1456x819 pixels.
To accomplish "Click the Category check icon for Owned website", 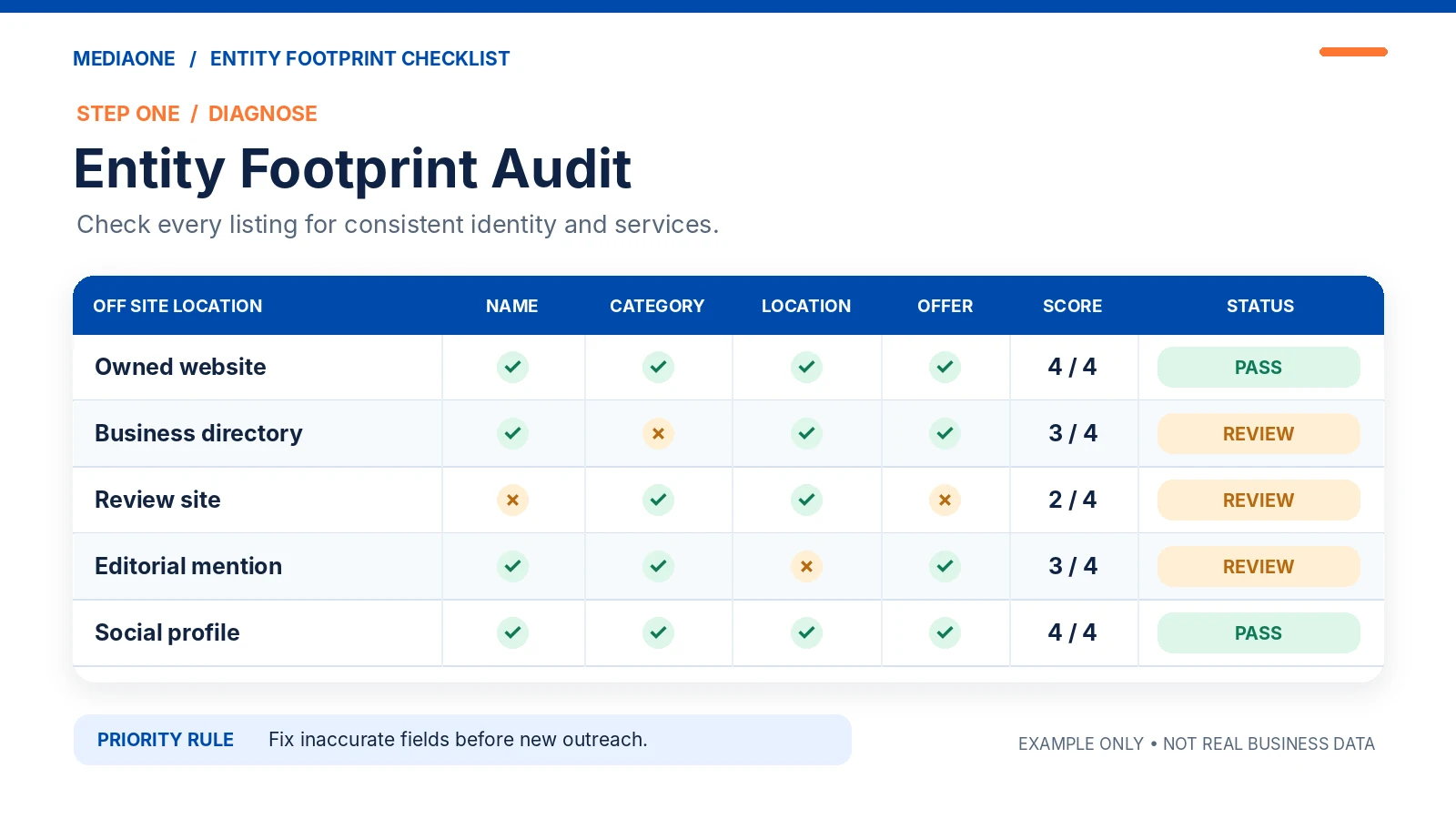I will 658,367.
